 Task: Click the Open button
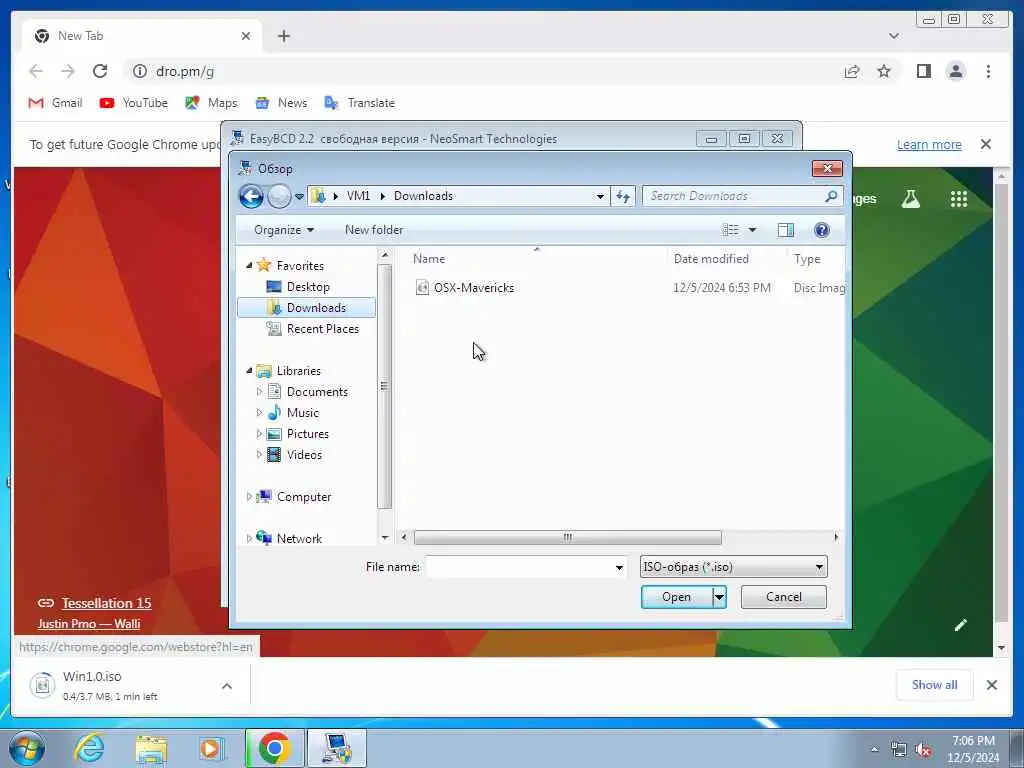(677, 597)
